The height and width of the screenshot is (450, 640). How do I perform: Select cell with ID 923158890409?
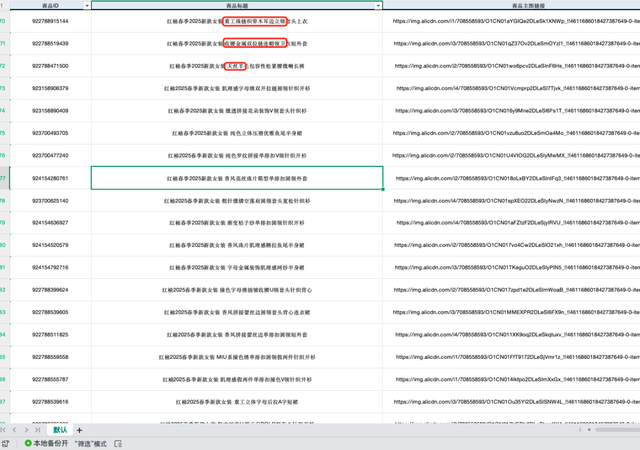[x=50, y=111]
